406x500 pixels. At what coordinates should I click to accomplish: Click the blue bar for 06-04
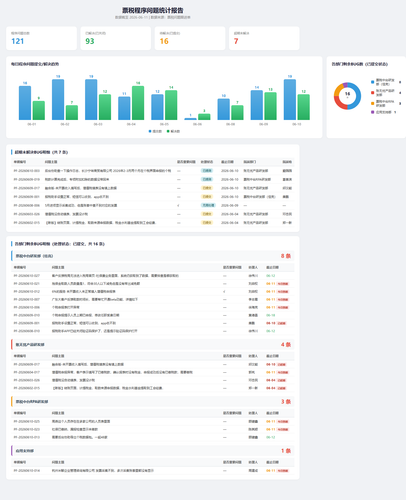(124, 108)
